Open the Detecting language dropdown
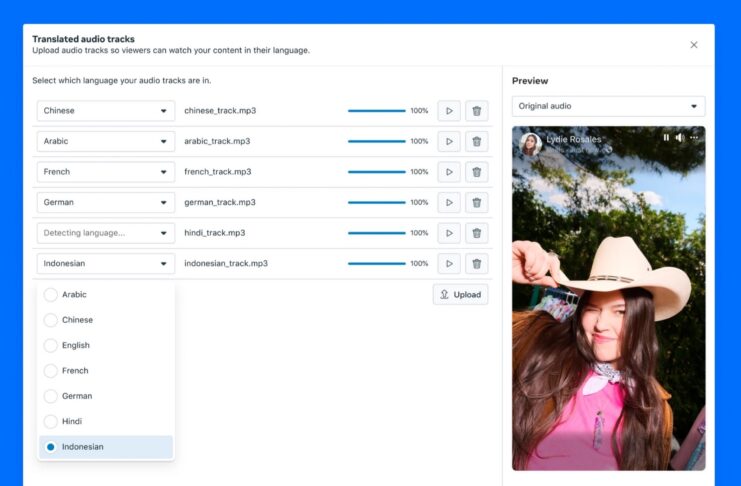Image resolution: width=741 pixels, height=486 pixels. pos(105,233)
